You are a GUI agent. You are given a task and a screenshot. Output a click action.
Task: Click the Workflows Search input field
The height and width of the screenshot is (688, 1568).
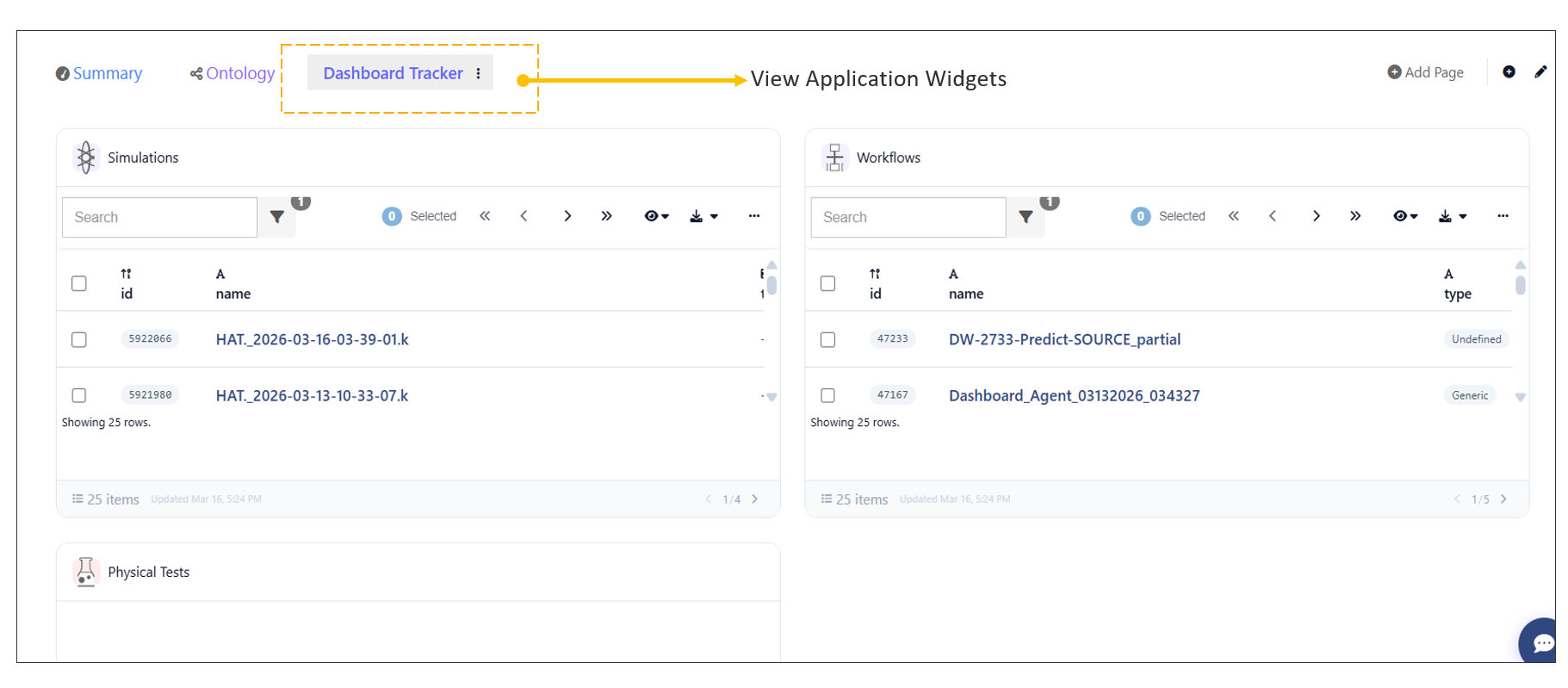coord(908,217)
